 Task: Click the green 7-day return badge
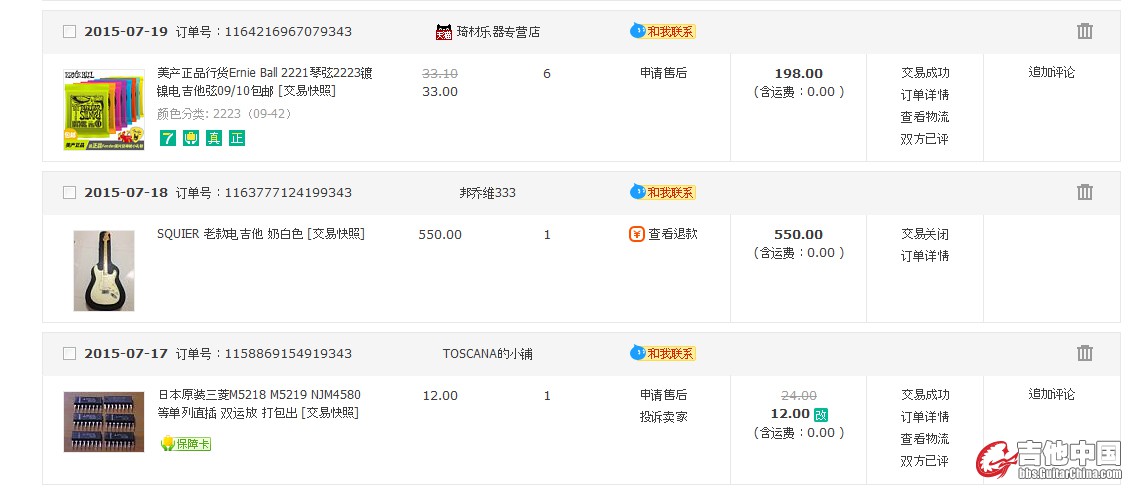click(167, 138)
